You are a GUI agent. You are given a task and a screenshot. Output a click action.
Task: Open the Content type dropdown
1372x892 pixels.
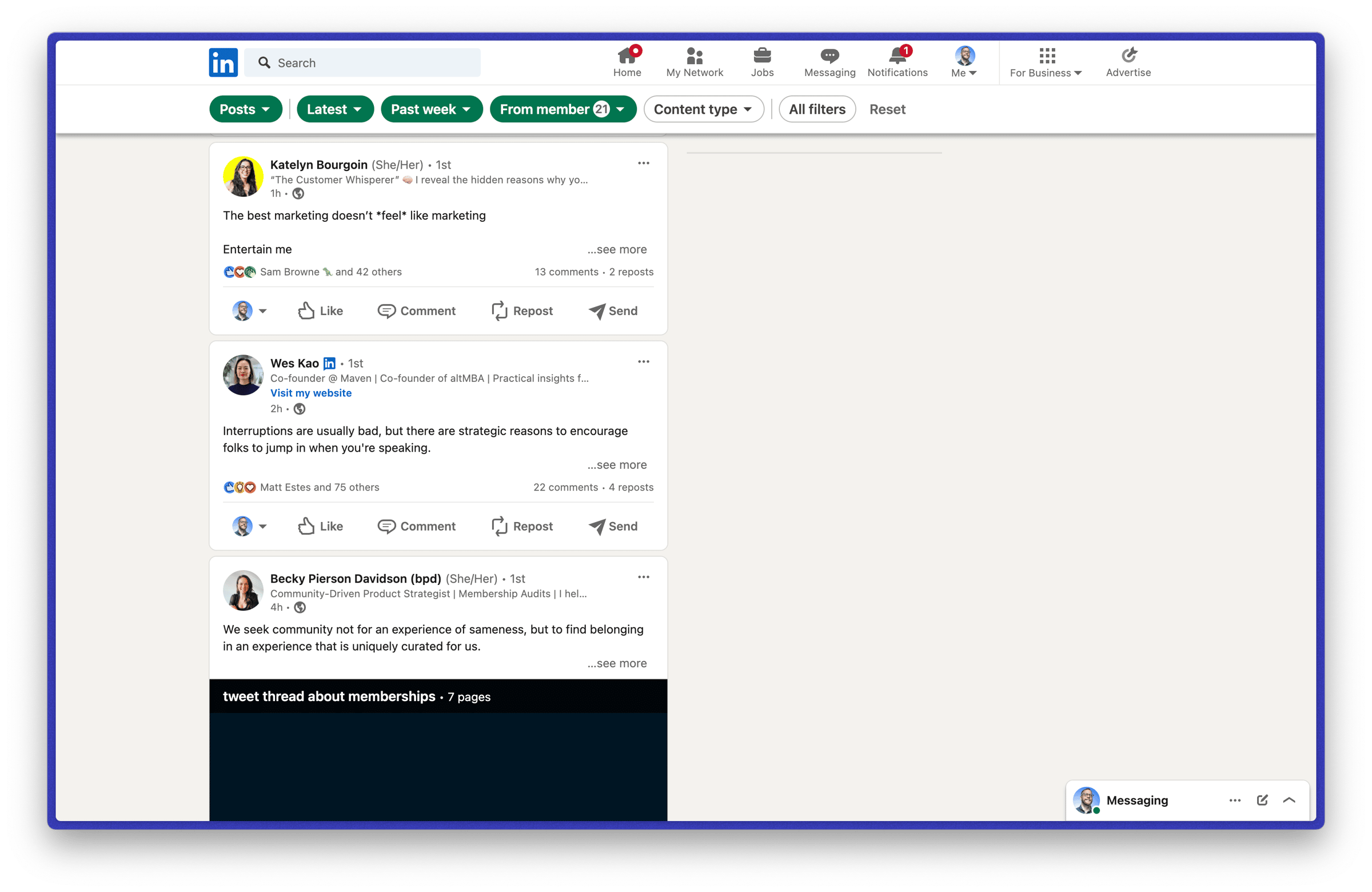tap(703, 109)
